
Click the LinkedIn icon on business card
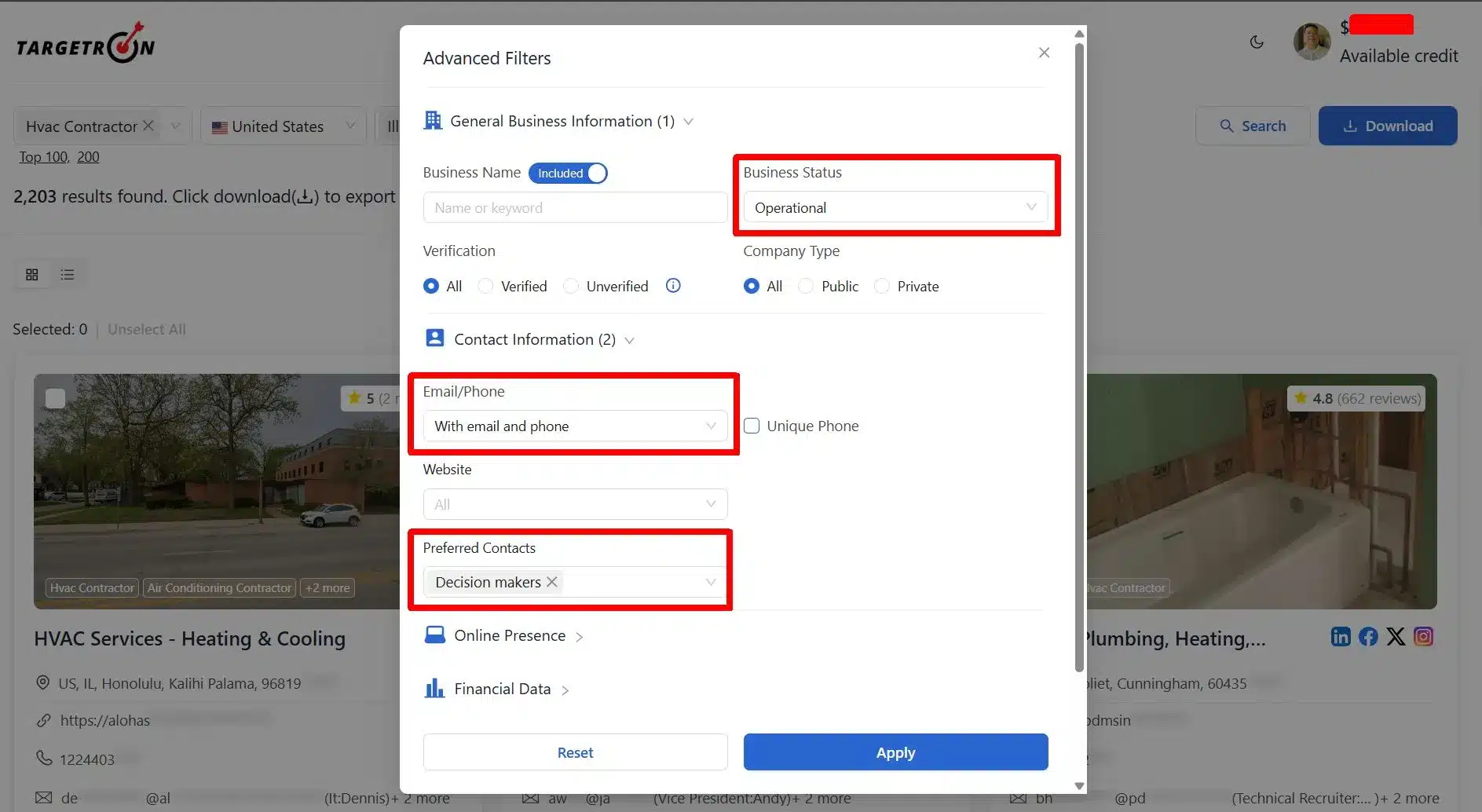pyautogui.click(x=1341, y=637)
